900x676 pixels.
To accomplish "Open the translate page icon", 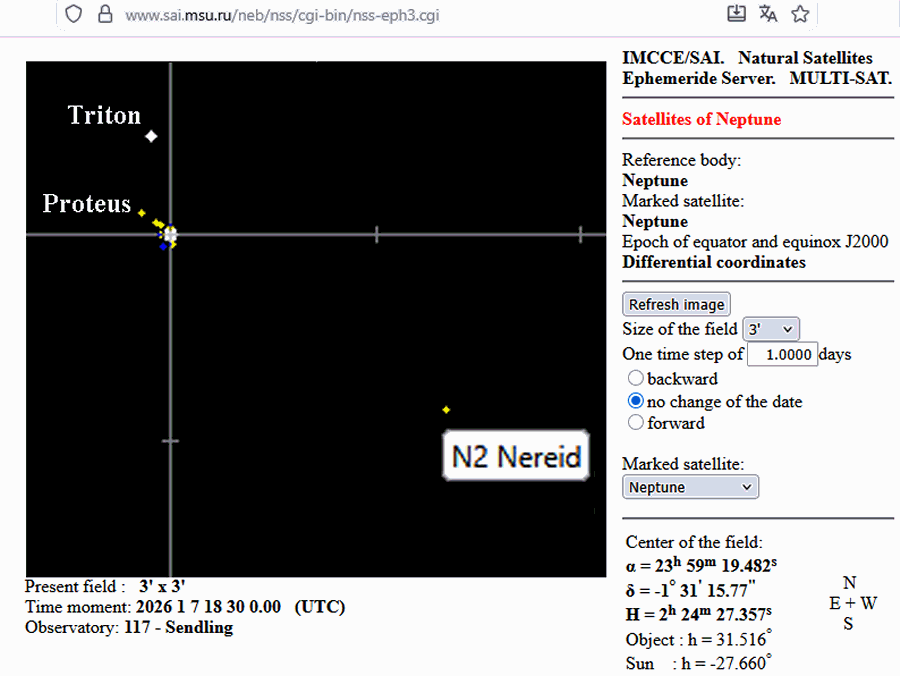I will tap(768, 14).
